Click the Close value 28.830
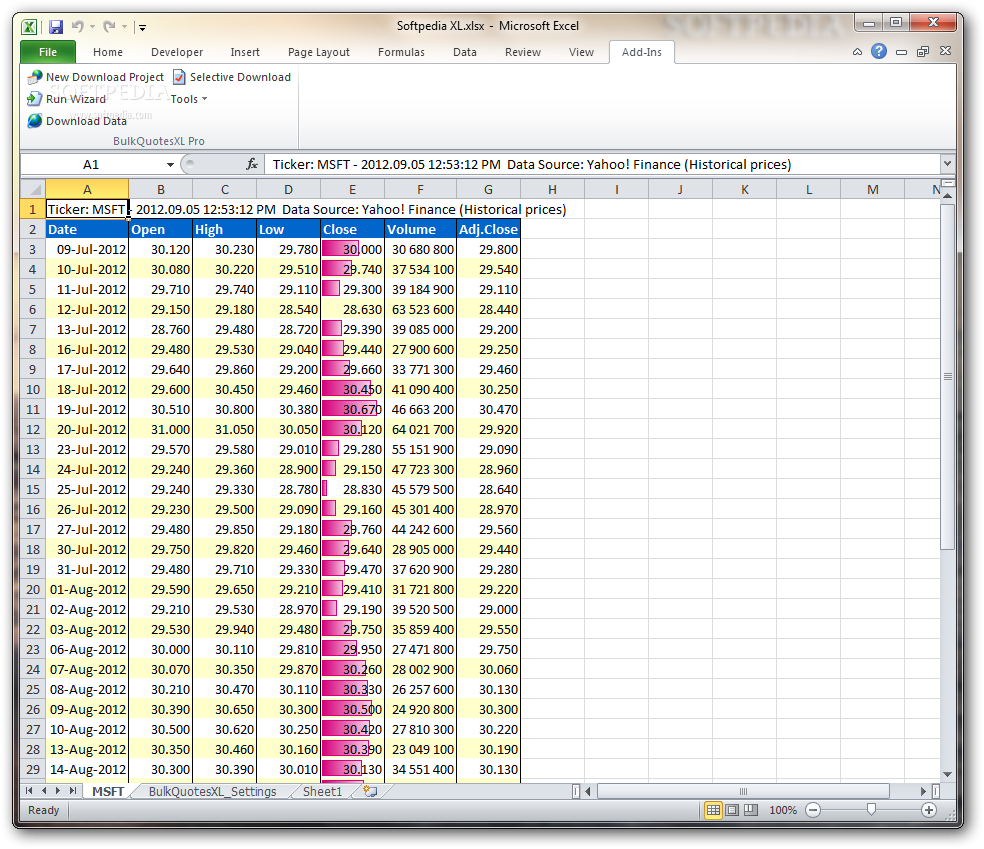 point(352,489)
